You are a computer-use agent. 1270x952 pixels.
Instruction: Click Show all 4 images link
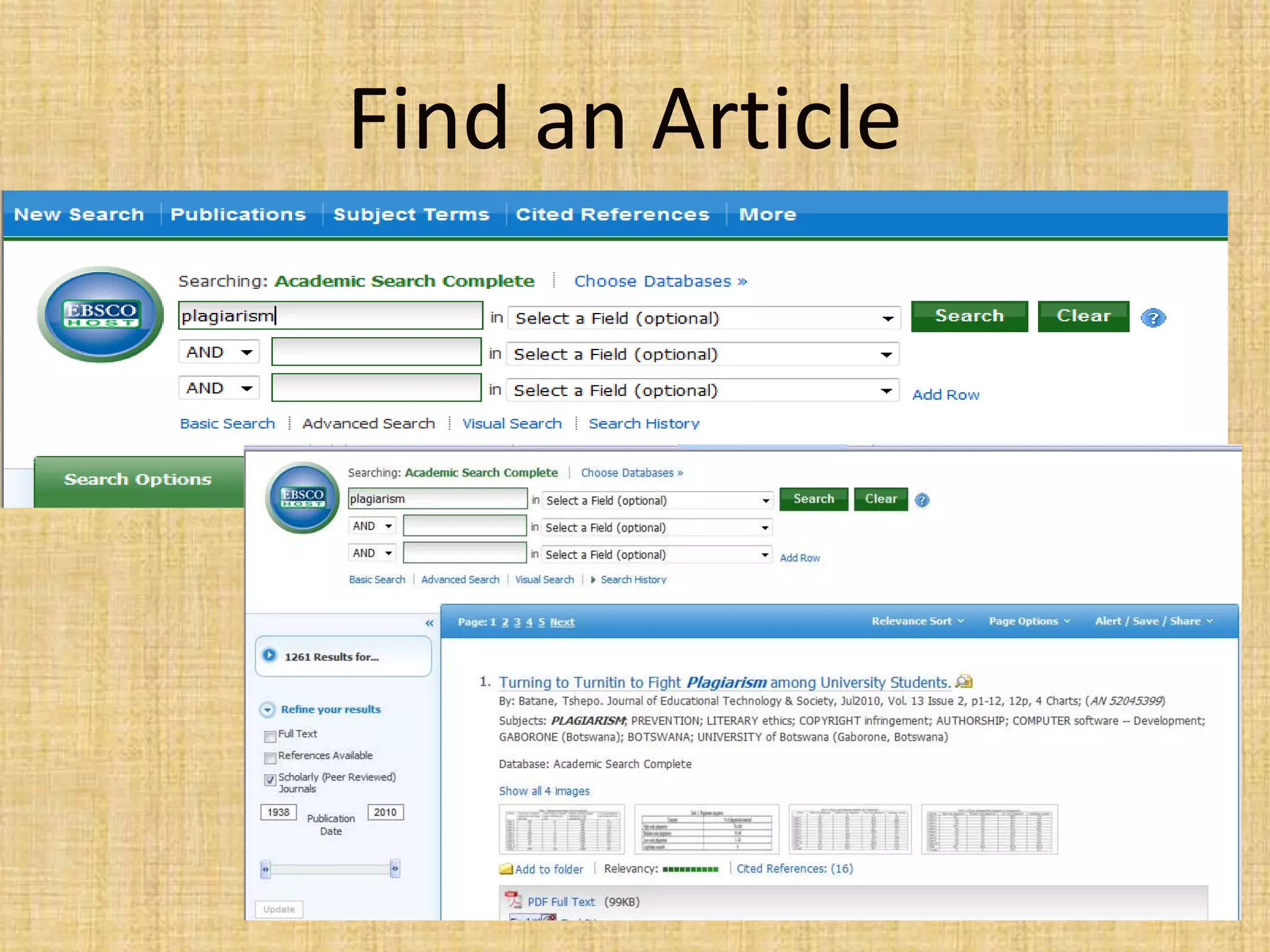tap(544, 791)
